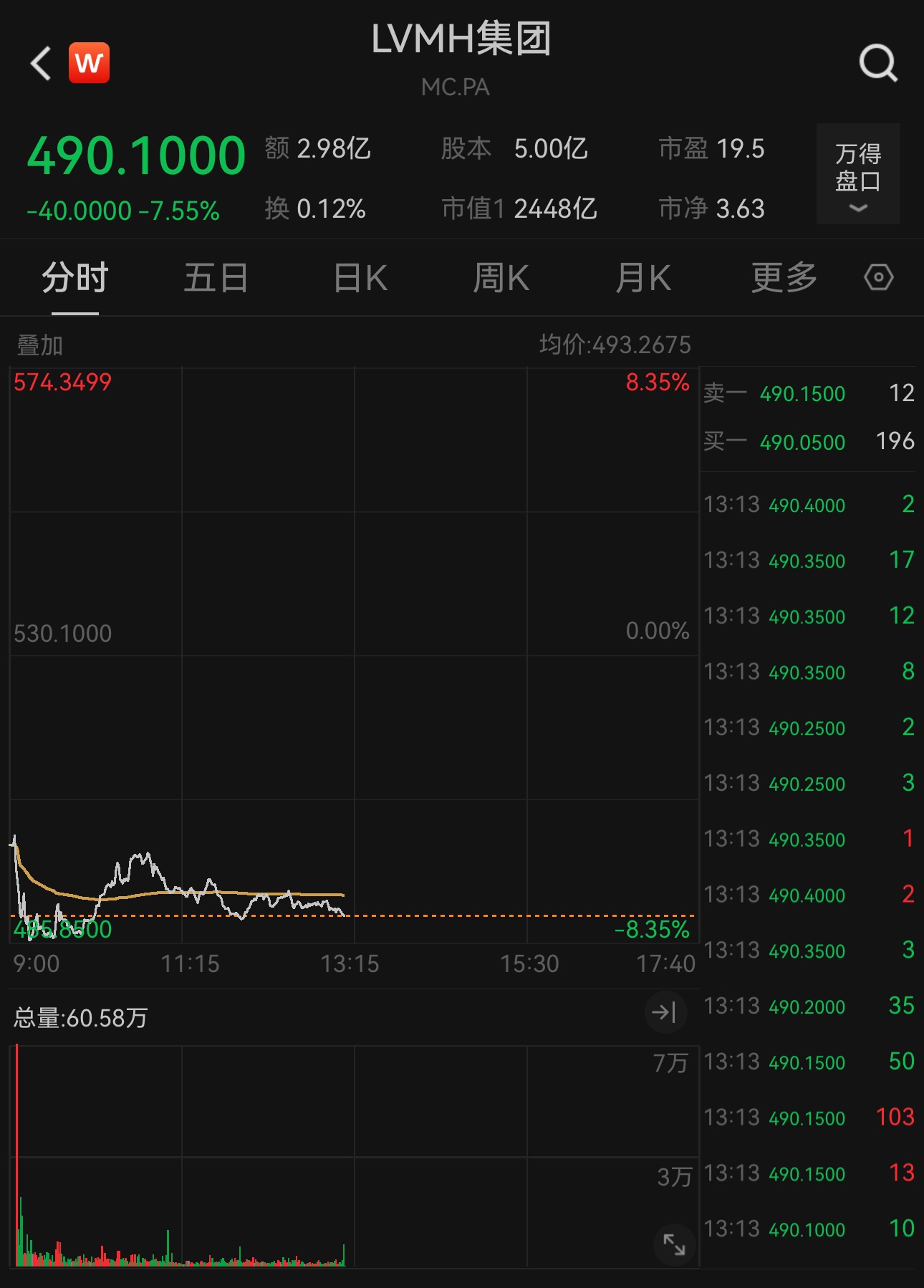Switch to 周K tab
Screen dimensions: 924x1288
point(501,278)
